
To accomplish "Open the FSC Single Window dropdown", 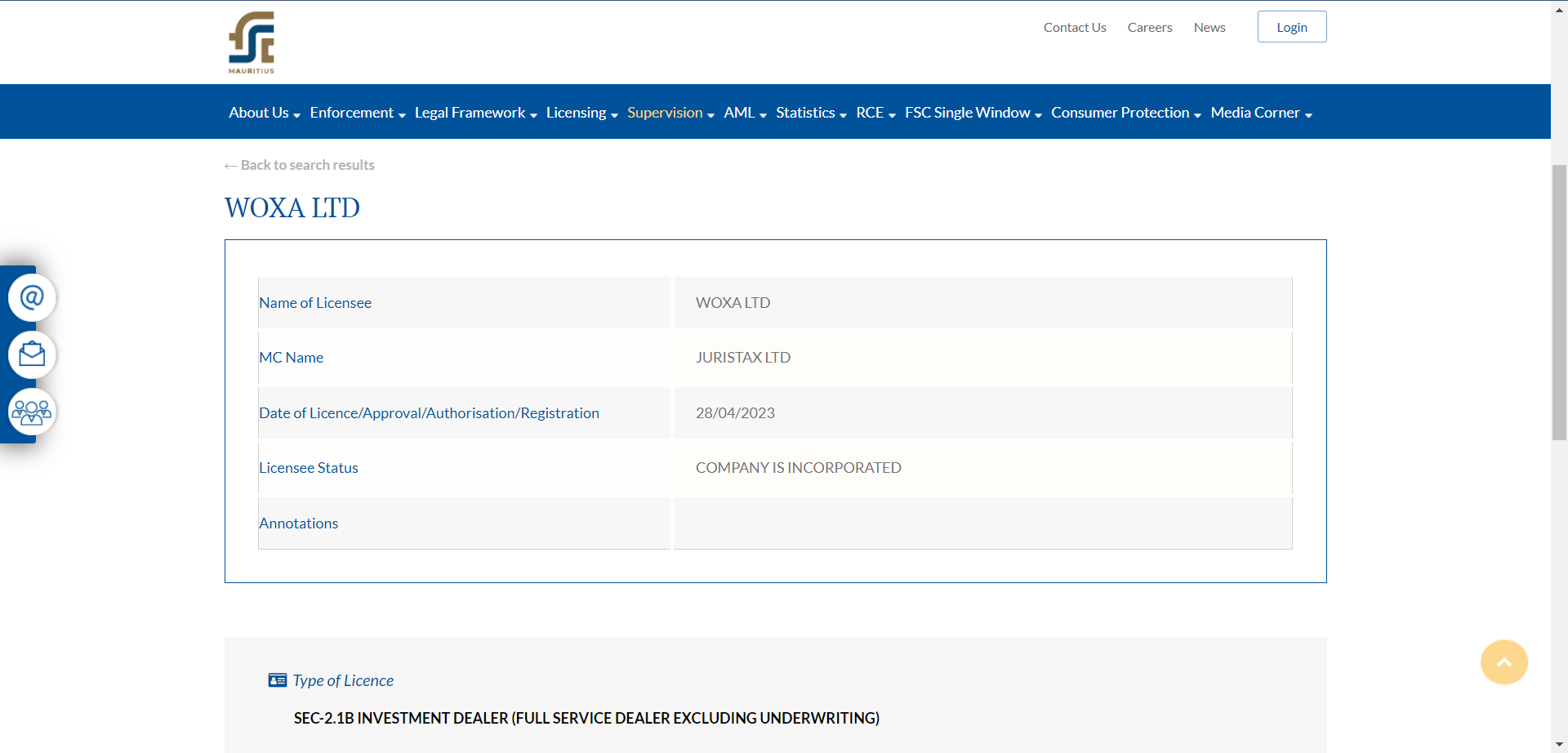I will click(973, 113).
